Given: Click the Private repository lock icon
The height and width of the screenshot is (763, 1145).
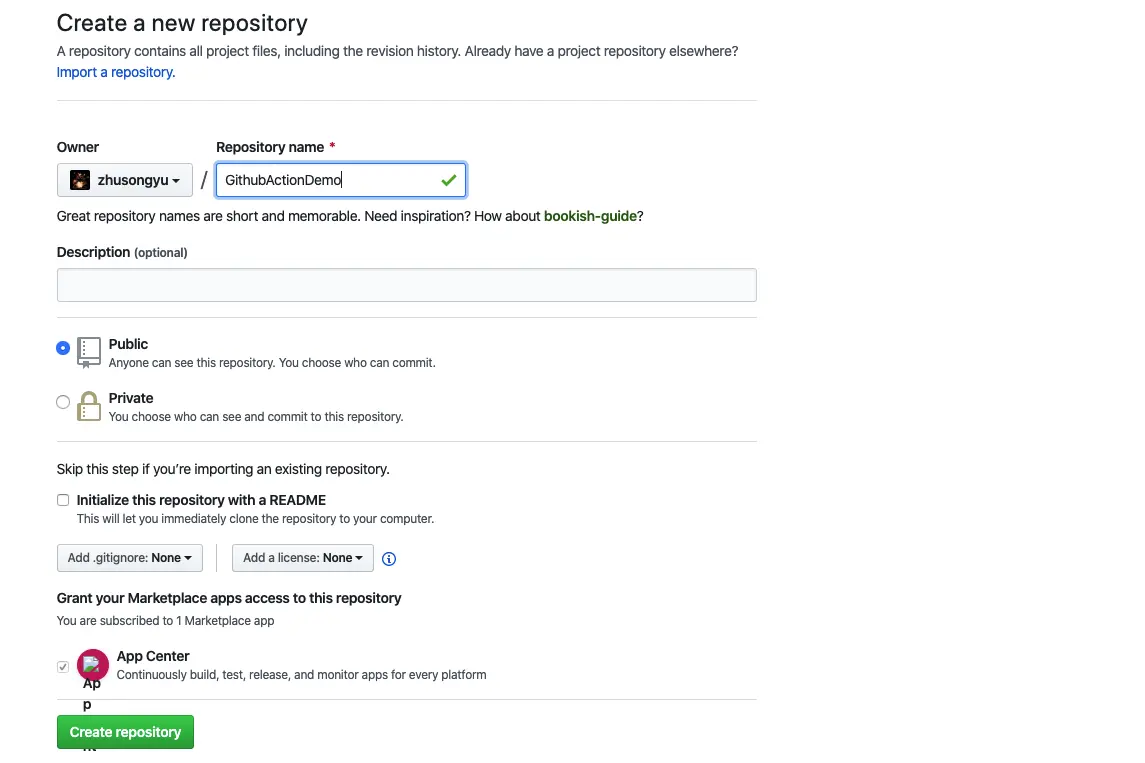Looking at the screenshot, I should (88, 406).
